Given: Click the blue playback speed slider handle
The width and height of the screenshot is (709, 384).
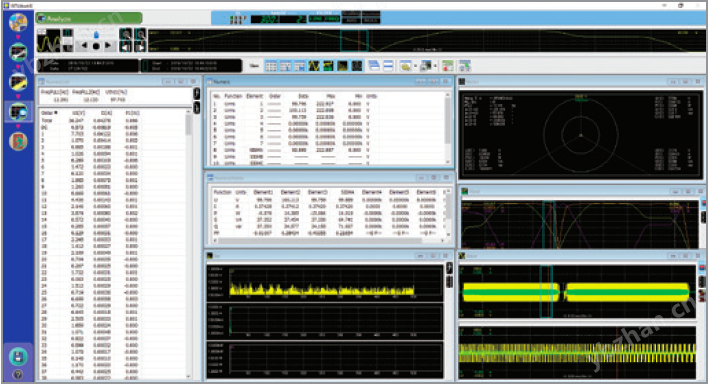Looking at the screenshot, I should (x=96, y=35).
